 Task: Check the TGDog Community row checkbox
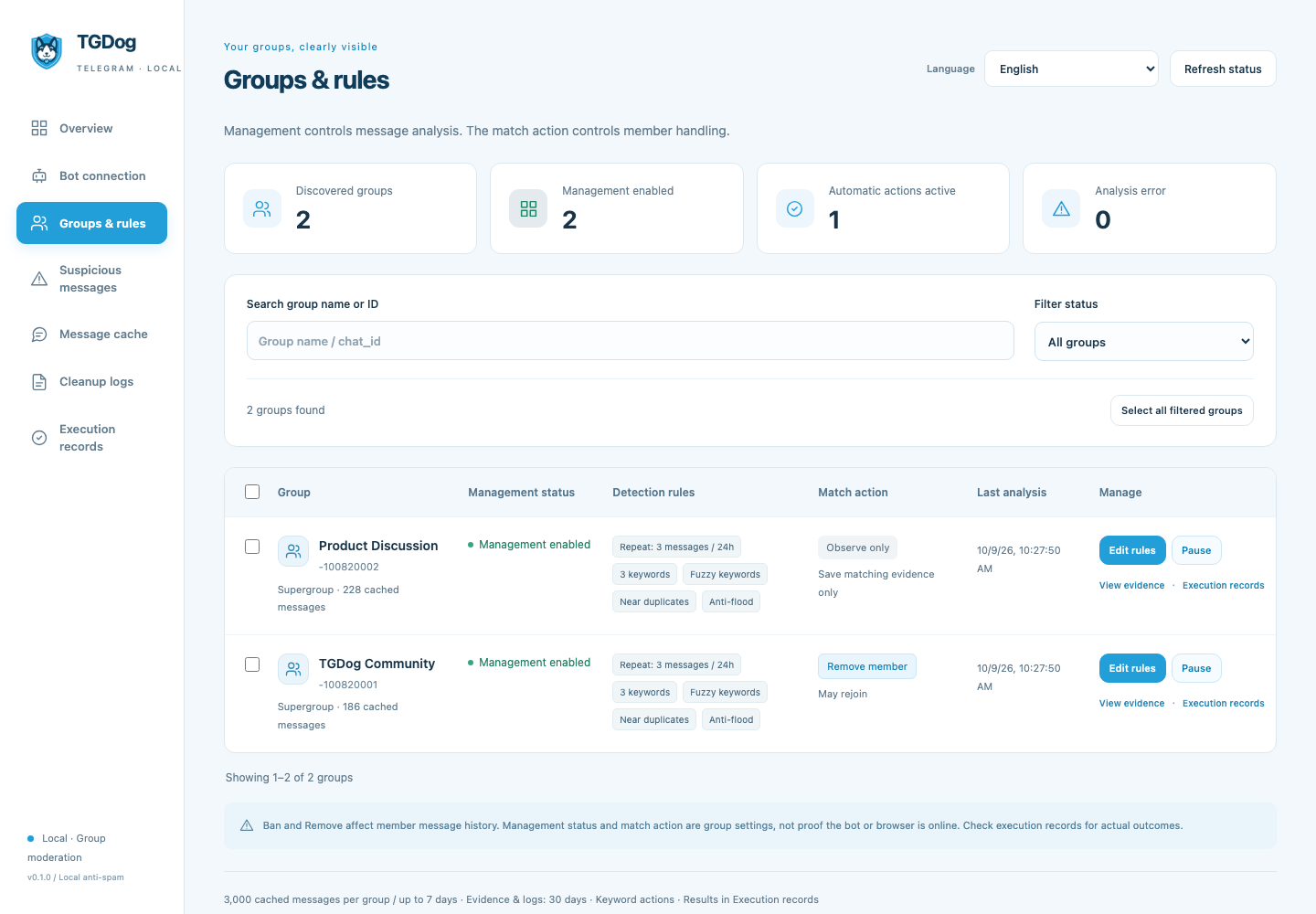click(252, 664)
